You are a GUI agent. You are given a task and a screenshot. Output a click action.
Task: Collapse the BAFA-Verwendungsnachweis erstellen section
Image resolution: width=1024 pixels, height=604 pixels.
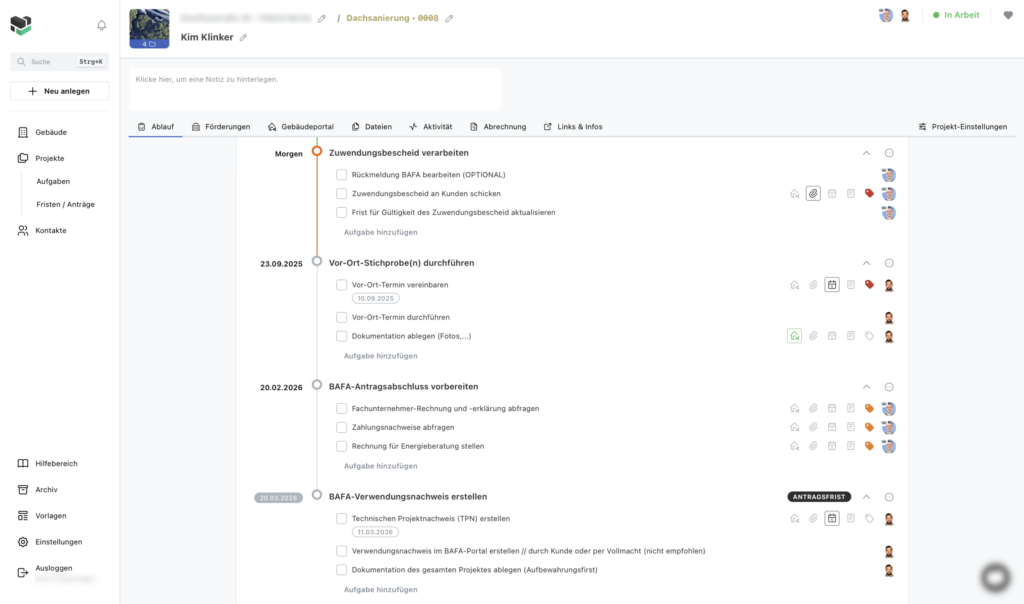point(867,497)
